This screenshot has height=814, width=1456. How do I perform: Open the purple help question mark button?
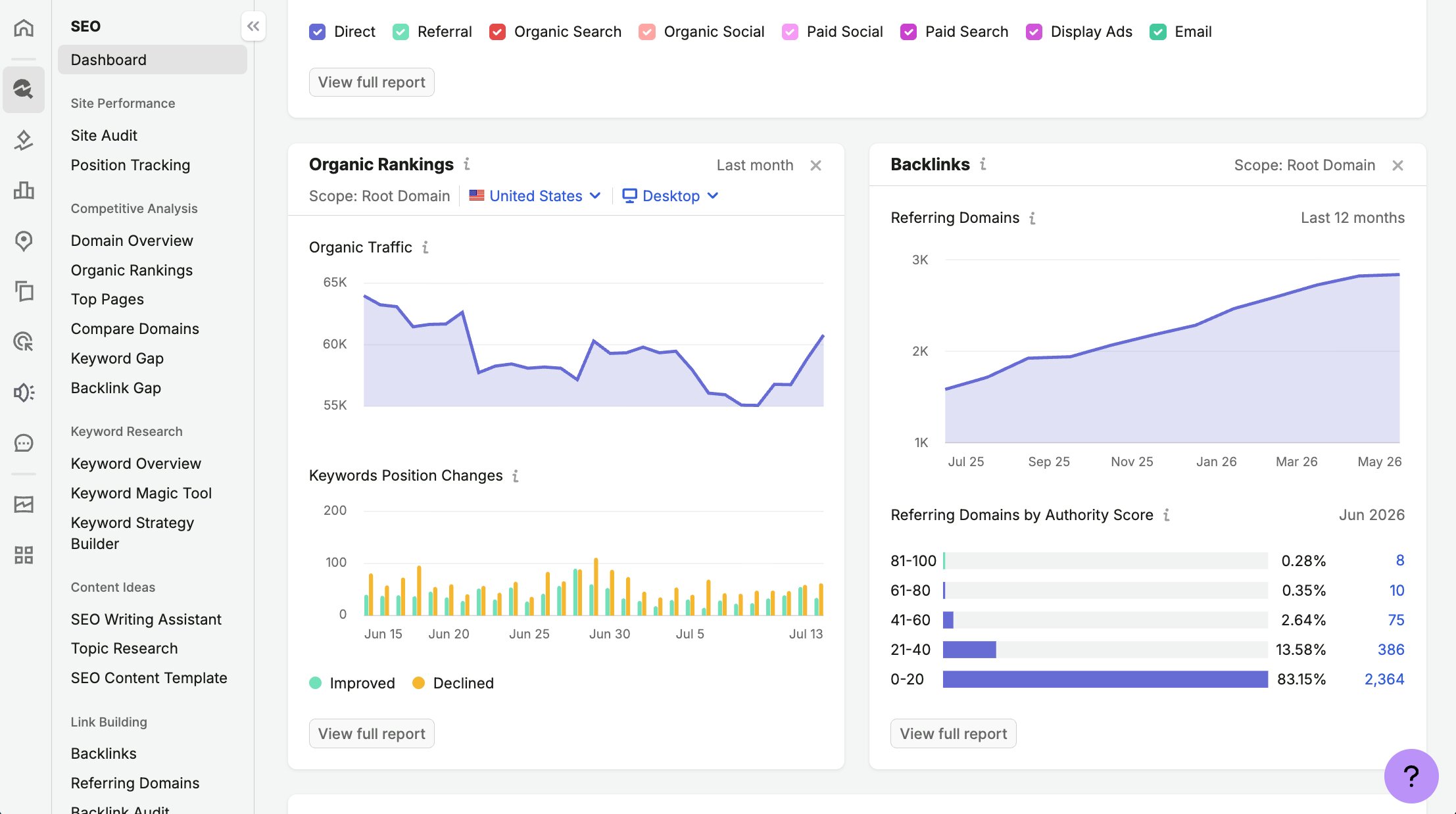[x=1411, y=776]
